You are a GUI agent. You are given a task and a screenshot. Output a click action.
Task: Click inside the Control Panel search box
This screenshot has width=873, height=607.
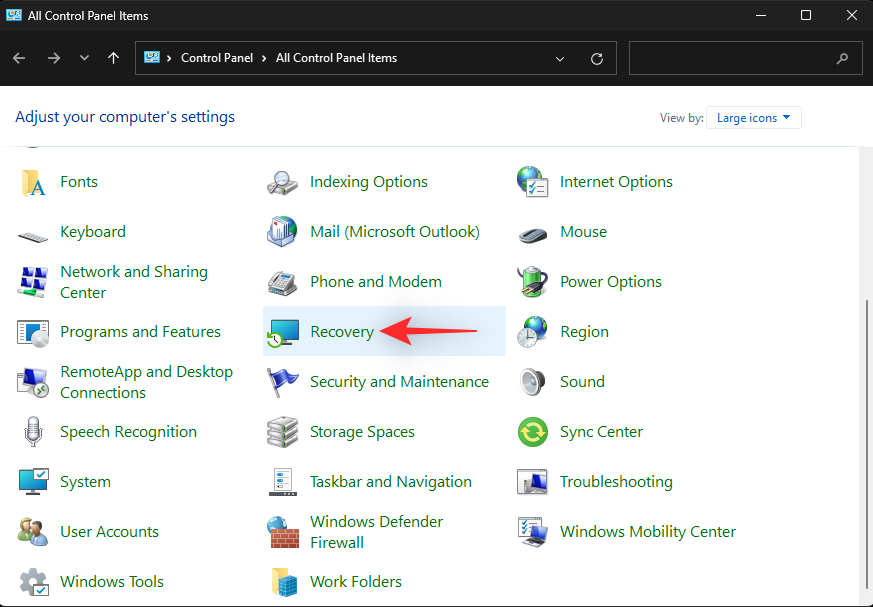click(746, 58)
